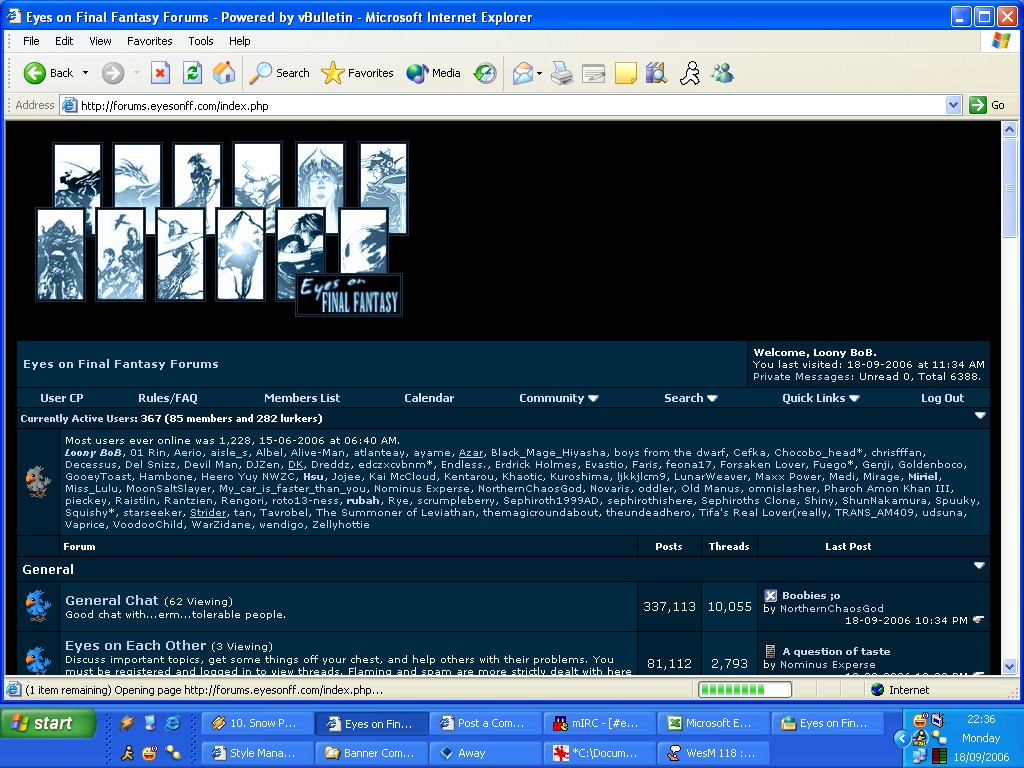1024x768 pixels.
Task: Click the Eyes on Each Other forum icon
Action: [38, 660]
